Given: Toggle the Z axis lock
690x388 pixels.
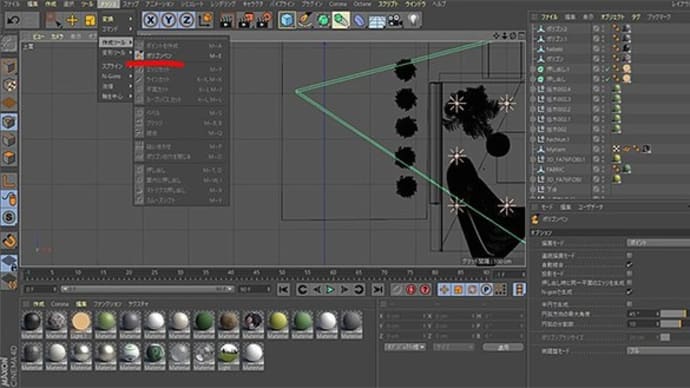Looking at the screenshot, I should pos(187,20).
